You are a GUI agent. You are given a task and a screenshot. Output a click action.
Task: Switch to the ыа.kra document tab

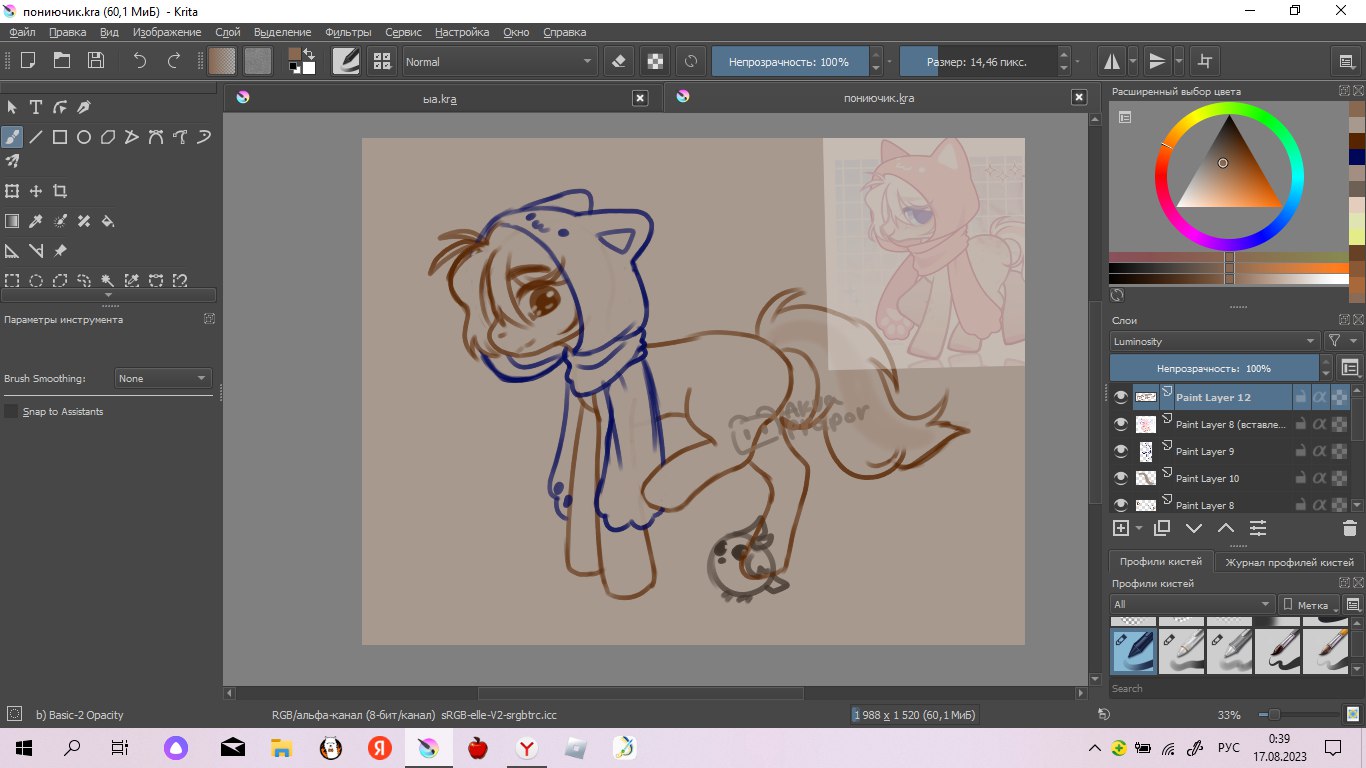440,98
